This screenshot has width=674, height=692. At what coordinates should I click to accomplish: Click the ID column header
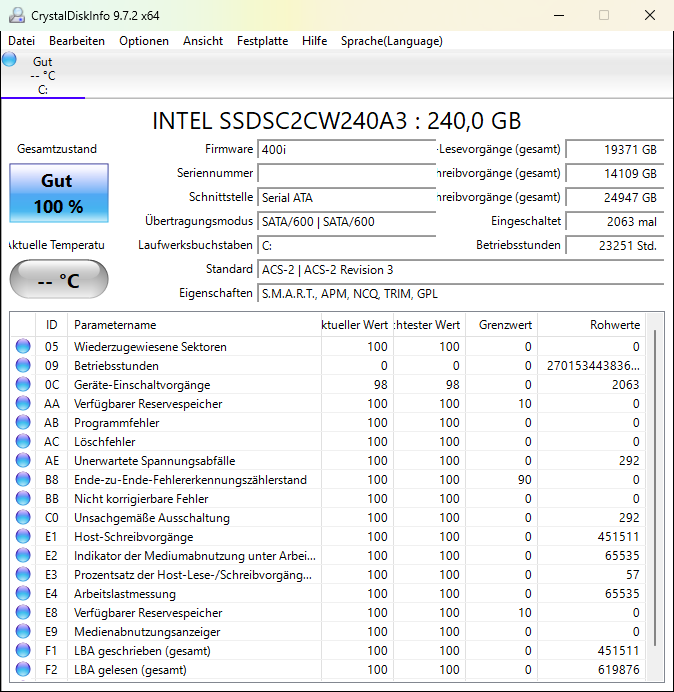[x=51, y=325]
